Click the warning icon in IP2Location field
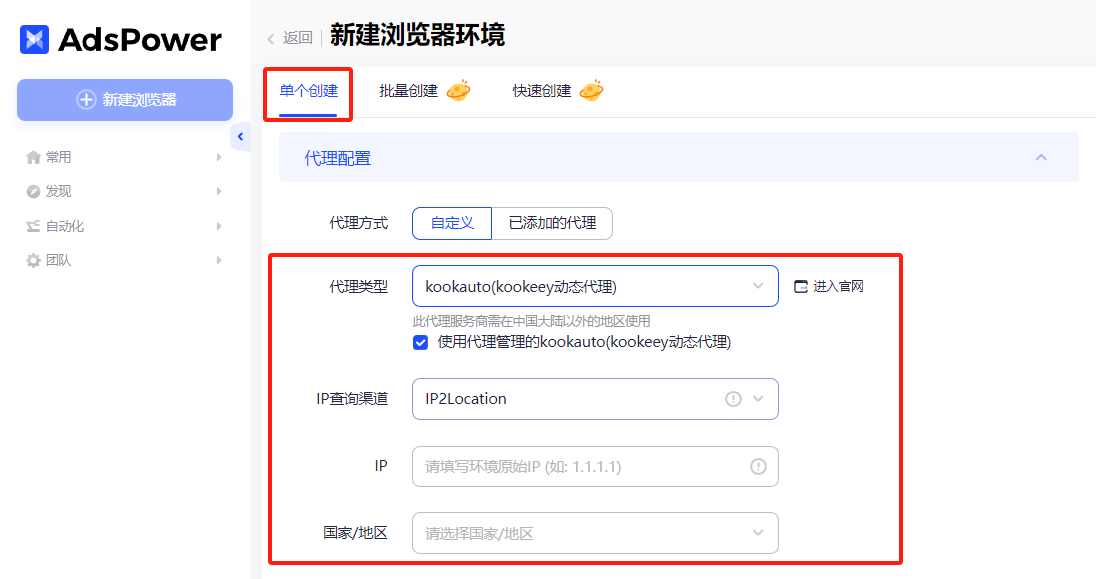This screenshot has width=1096, height=579. coord(733,398)
